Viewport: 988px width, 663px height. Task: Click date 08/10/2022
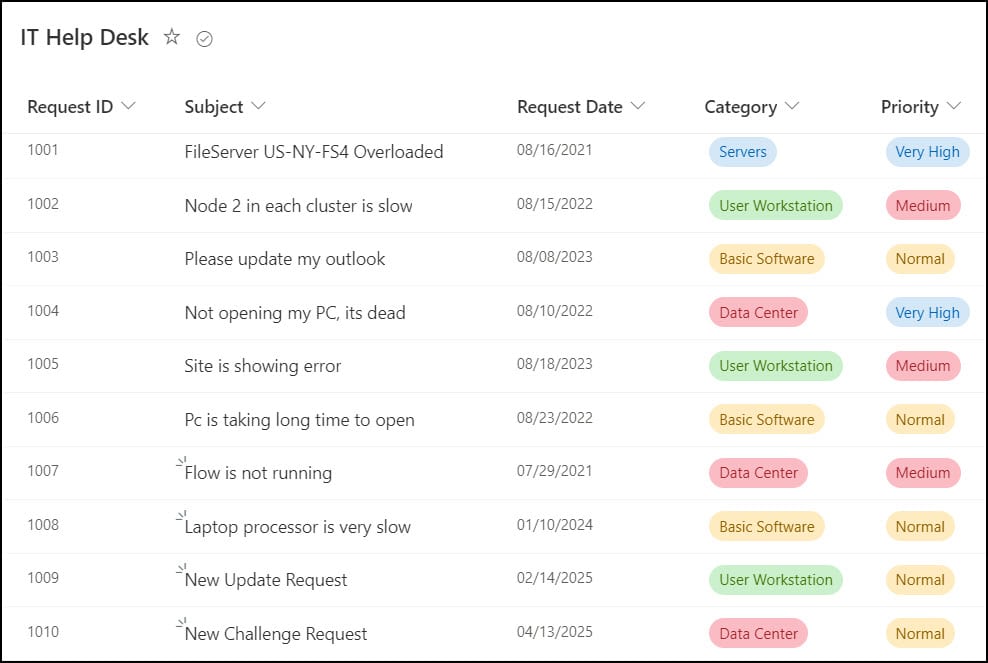(x=554, y=311)
